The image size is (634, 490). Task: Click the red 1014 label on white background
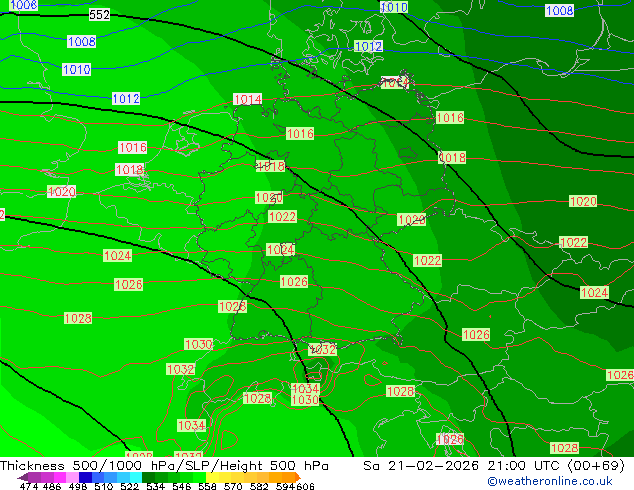coord(247,99)
